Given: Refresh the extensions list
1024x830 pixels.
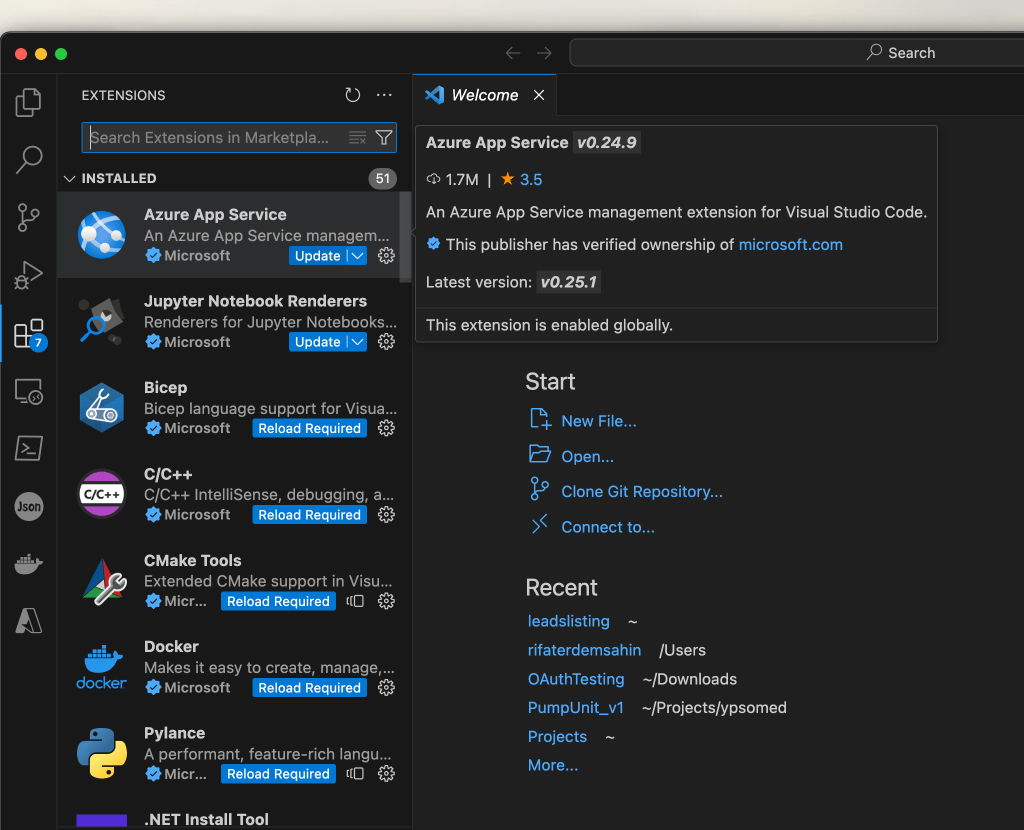Looking at the screenshot, I should pos(353,95).
